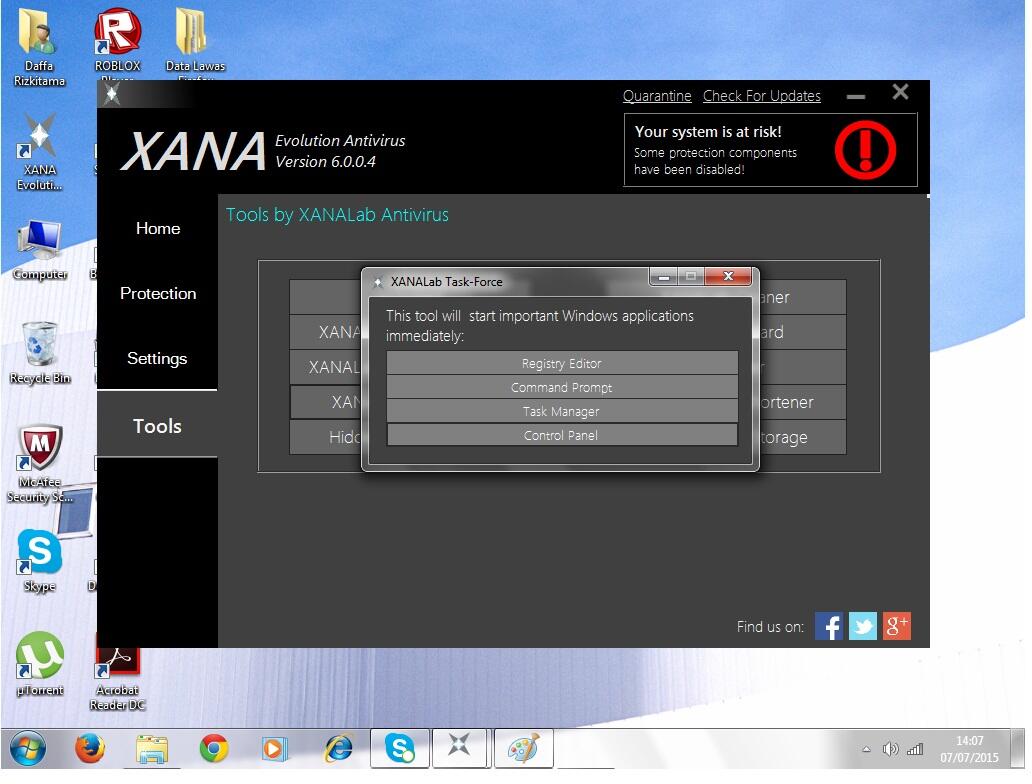Switch to the Home section
Image resolution: width=1032 pixels, height=784 pixels.
click(x=158, y=228)
